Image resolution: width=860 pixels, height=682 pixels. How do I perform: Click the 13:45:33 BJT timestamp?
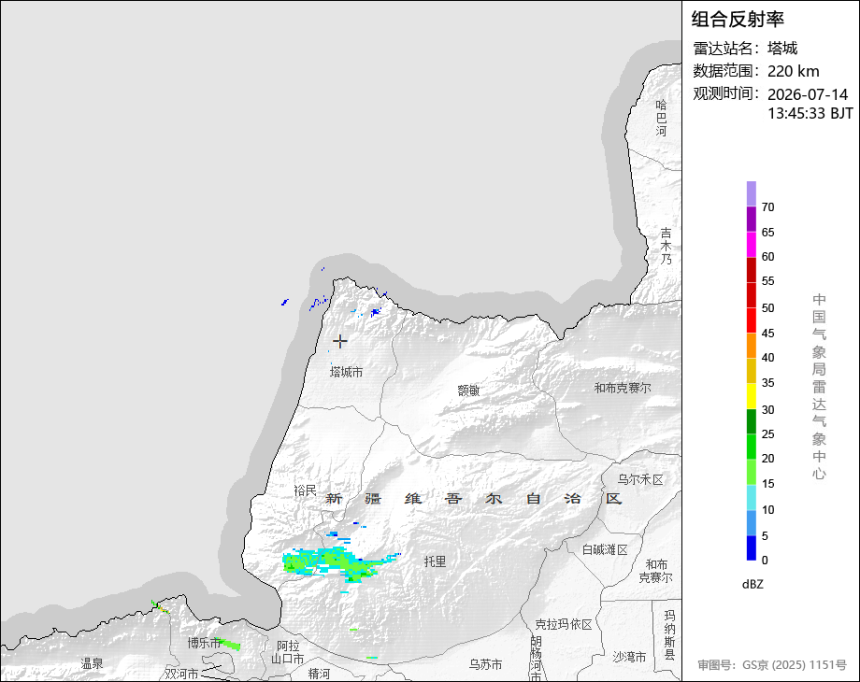pos(810,114)
